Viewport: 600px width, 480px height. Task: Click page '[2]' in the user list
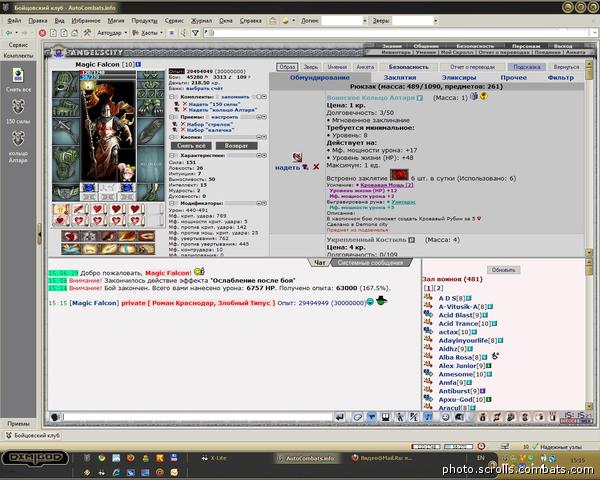point(439,288)
